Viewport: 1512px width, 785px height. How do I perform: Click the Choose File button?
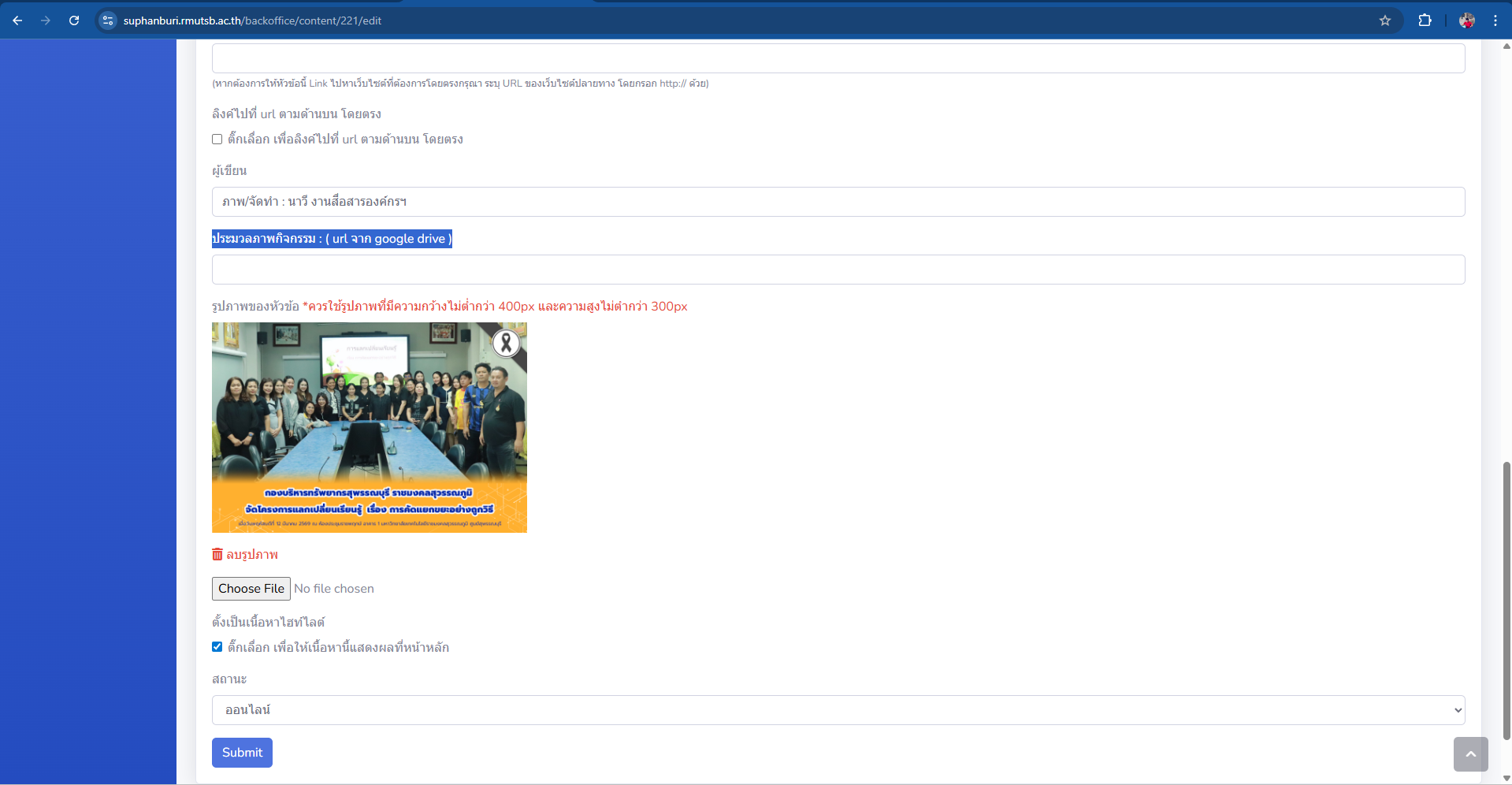251,589
